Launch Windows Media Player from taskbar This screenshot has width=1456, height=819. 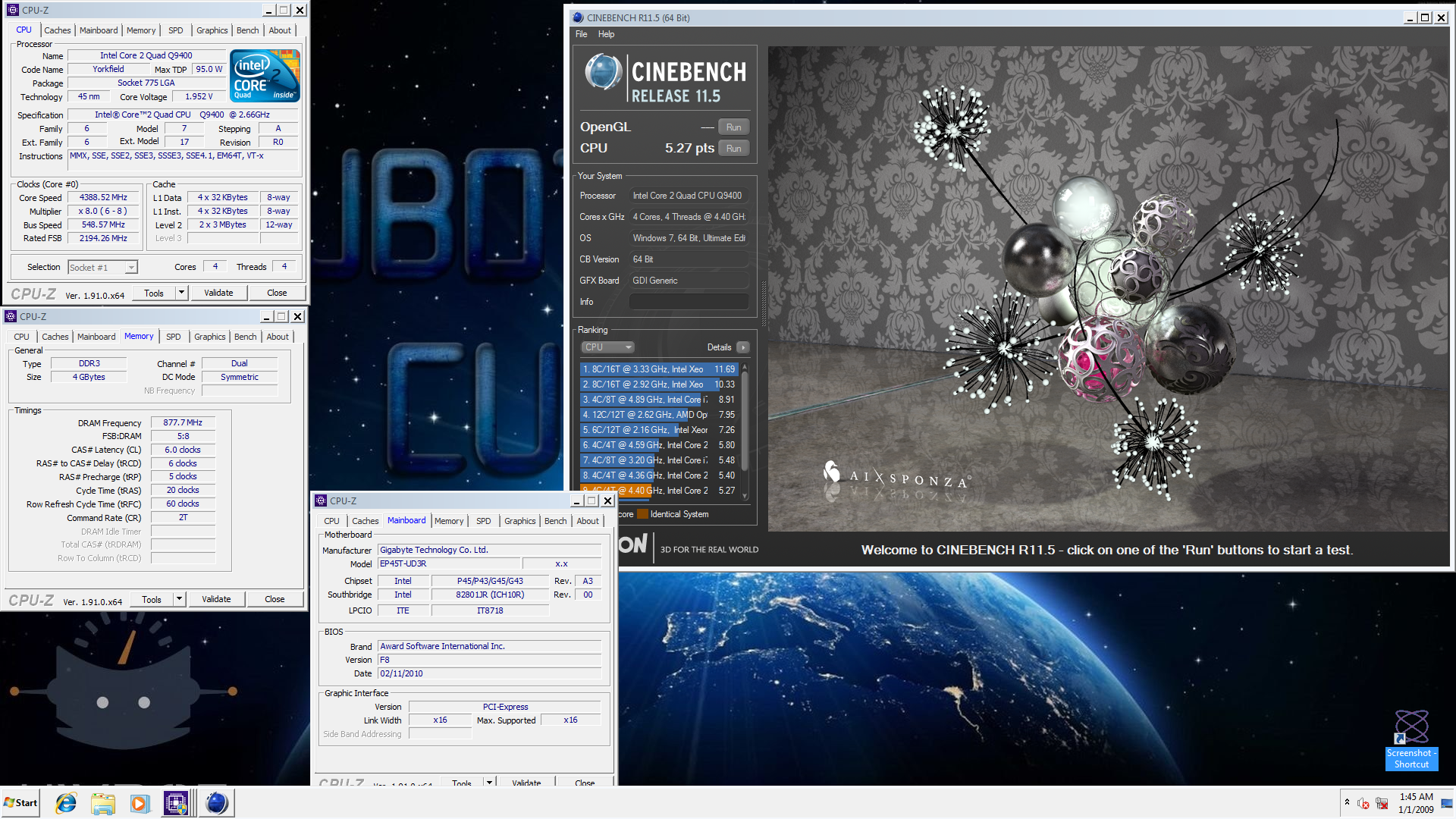(140, 803)
